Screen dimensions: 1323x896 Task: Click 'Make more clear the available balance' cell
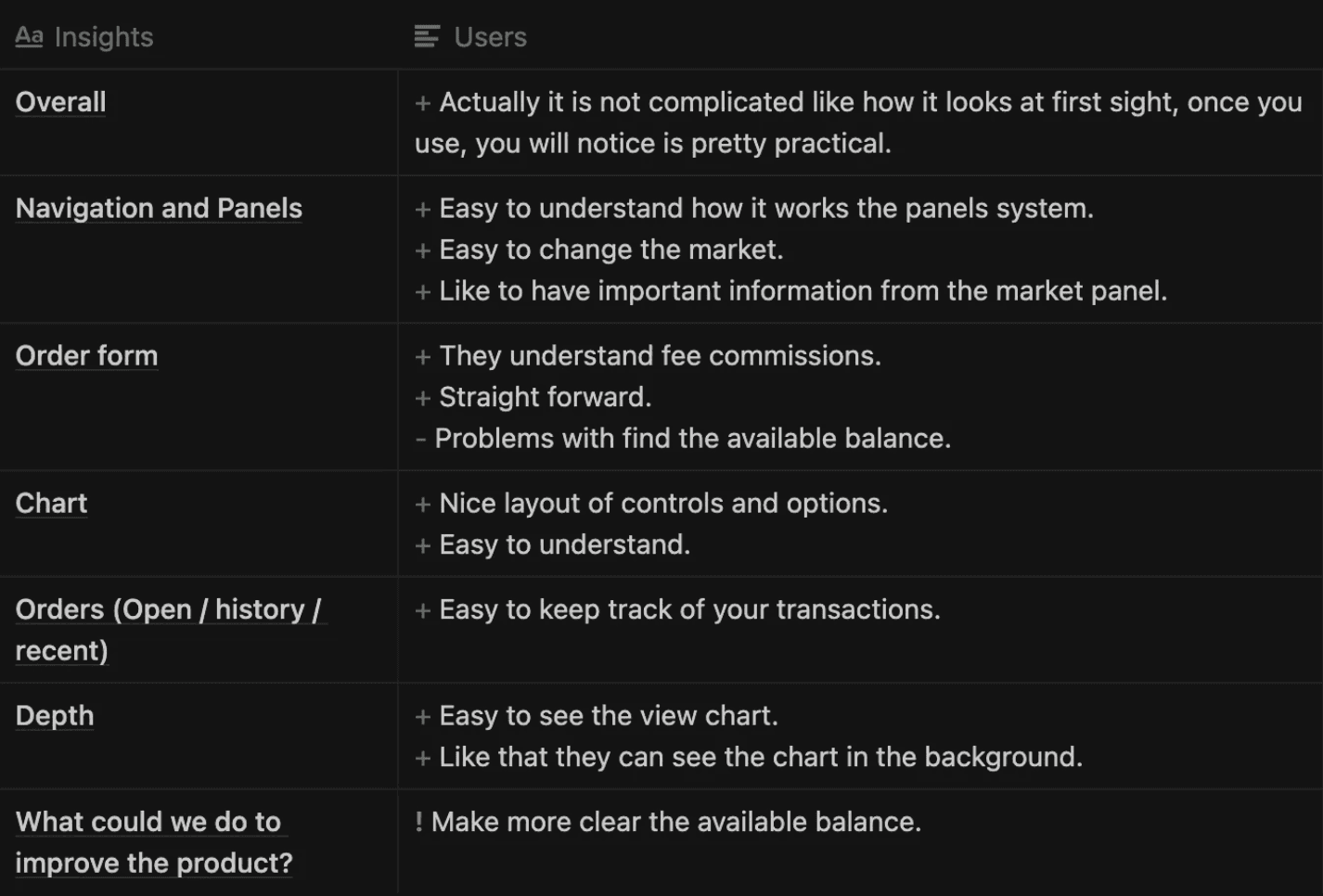click(860, 842)
